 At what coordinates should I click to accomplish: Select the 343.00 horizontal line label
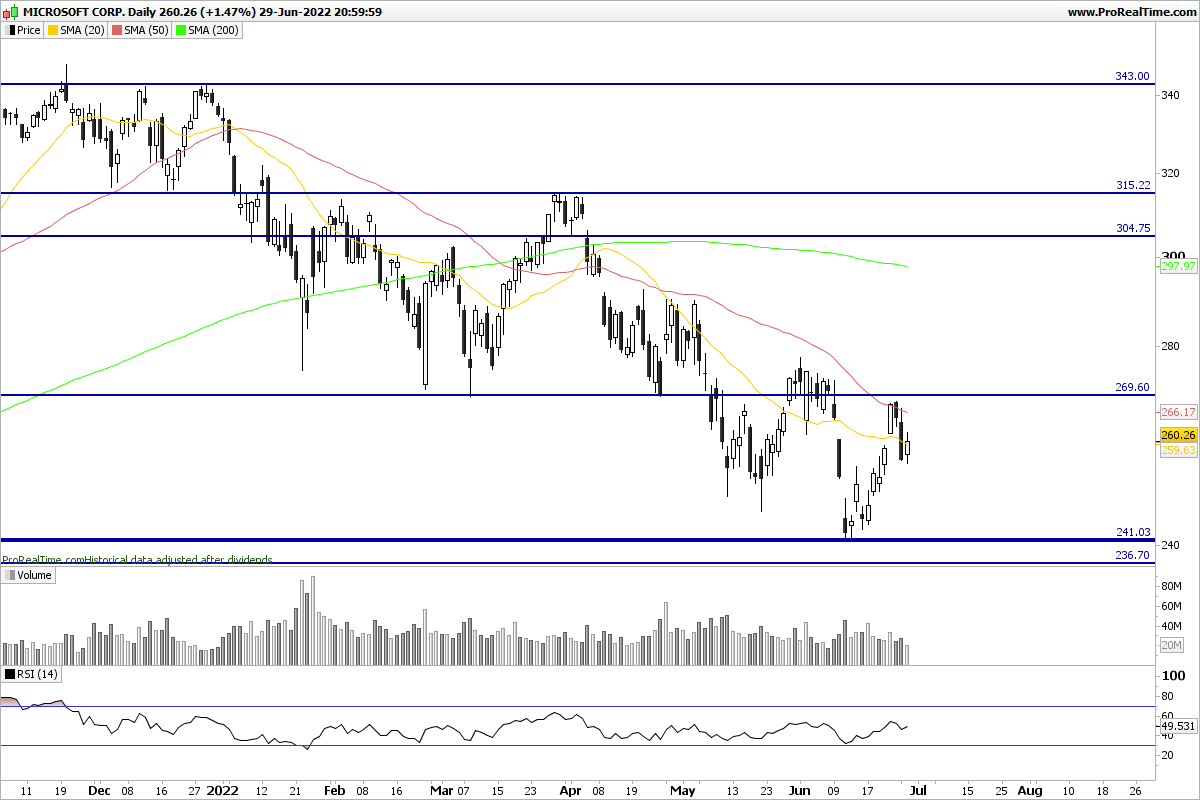click(x=1133, y=76)
